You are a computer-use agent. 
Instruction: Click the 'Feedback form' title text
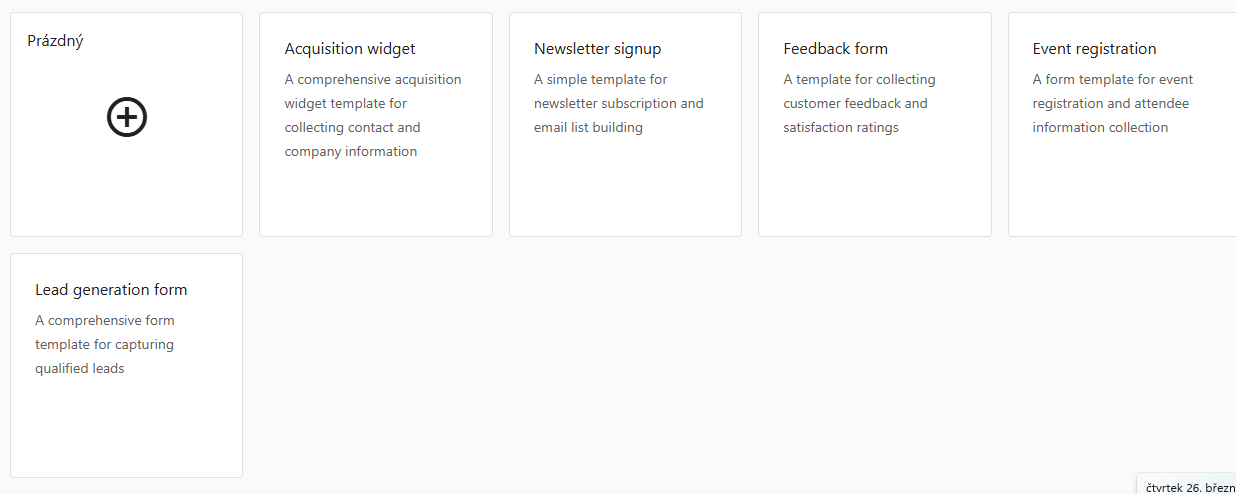click(835, 49)
